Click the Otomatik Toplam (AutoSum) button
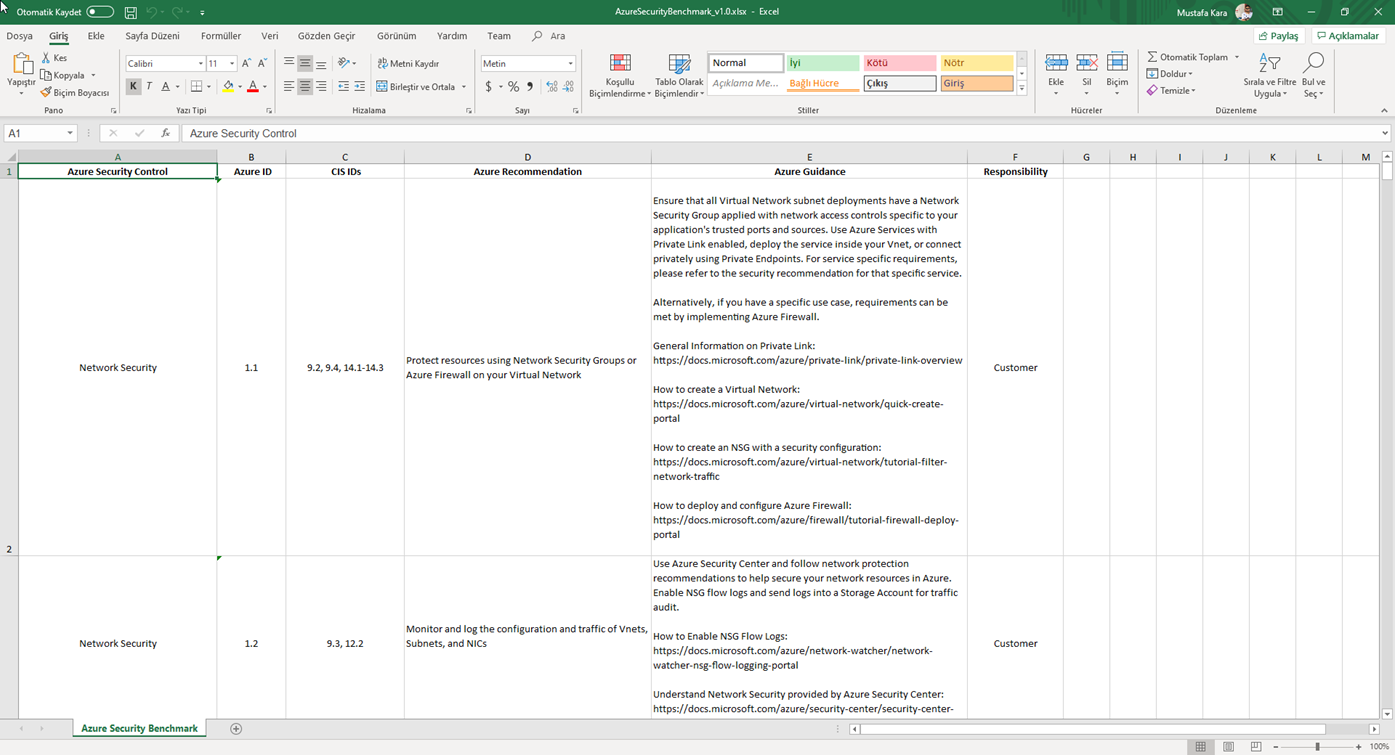1395x755 pixels. point(1187,57)
